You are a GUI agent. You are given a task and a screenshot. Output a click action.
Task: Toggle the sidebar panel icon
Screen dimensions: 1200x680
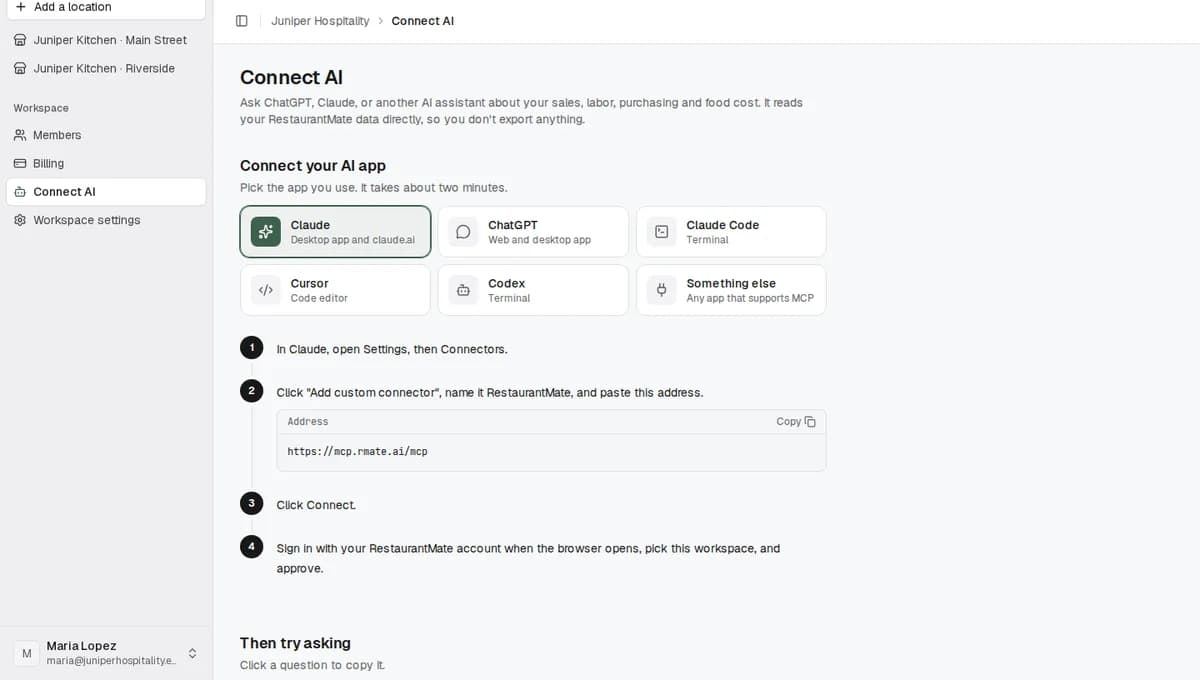[241, 21]
